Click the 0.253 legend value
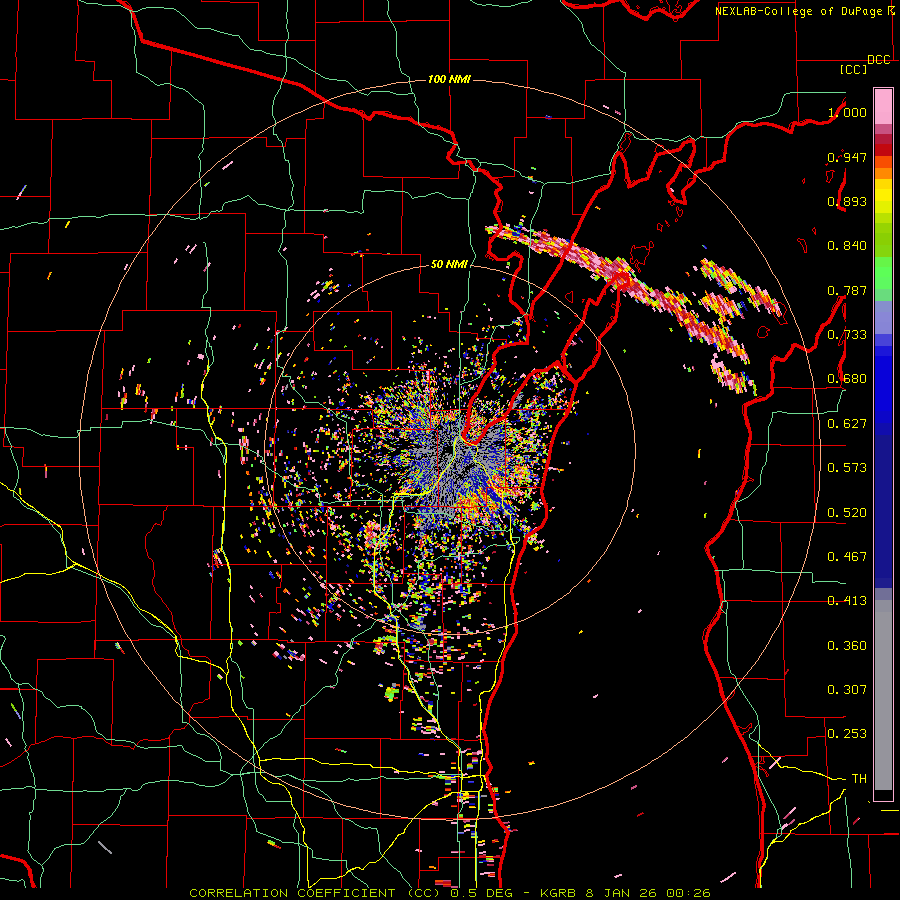900x900 pixels. [847, 734]
